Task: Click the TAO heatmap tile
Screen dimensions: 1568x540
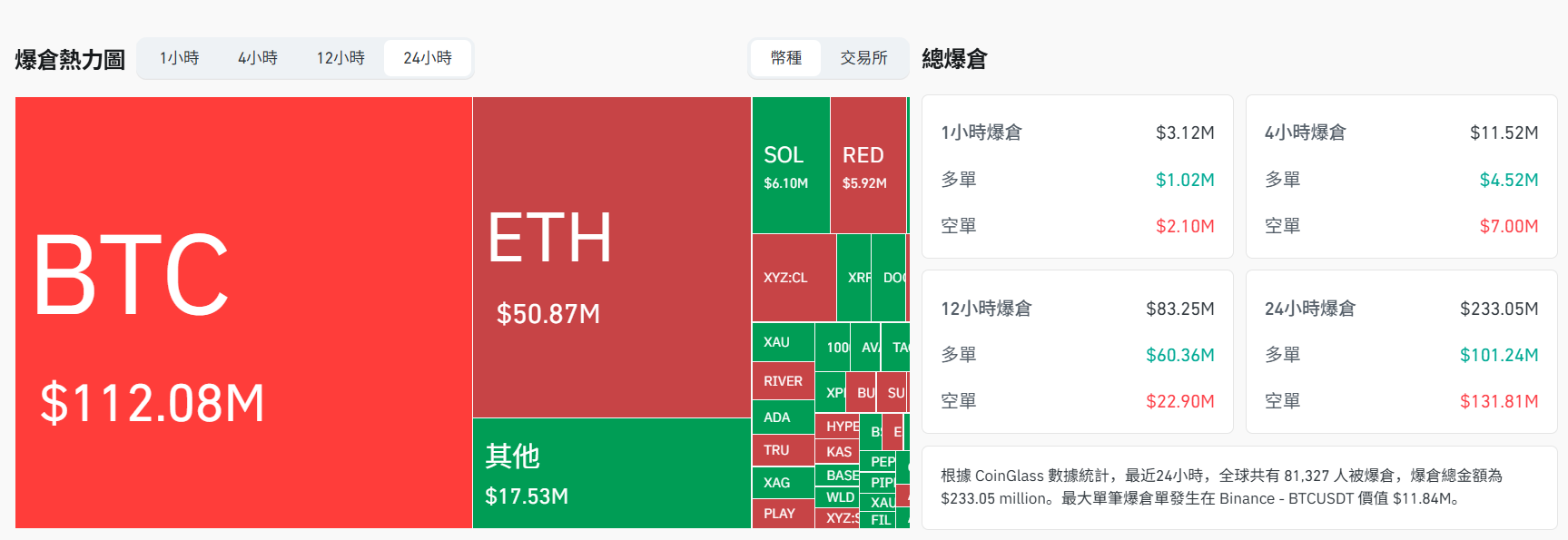Action: 895,347
